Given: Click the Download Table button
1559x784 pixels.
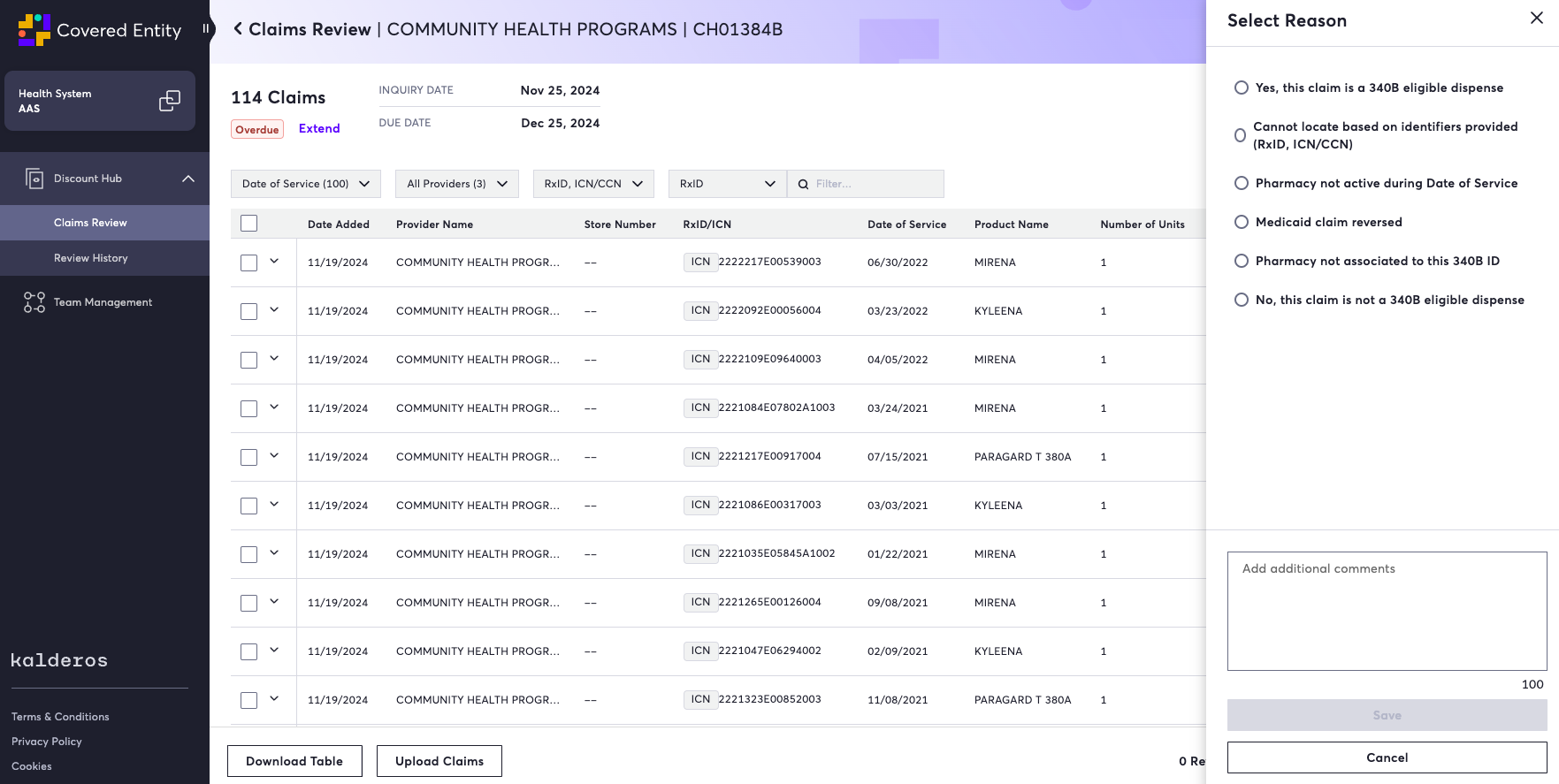Looking at the screenshot, I should [294, 761].
